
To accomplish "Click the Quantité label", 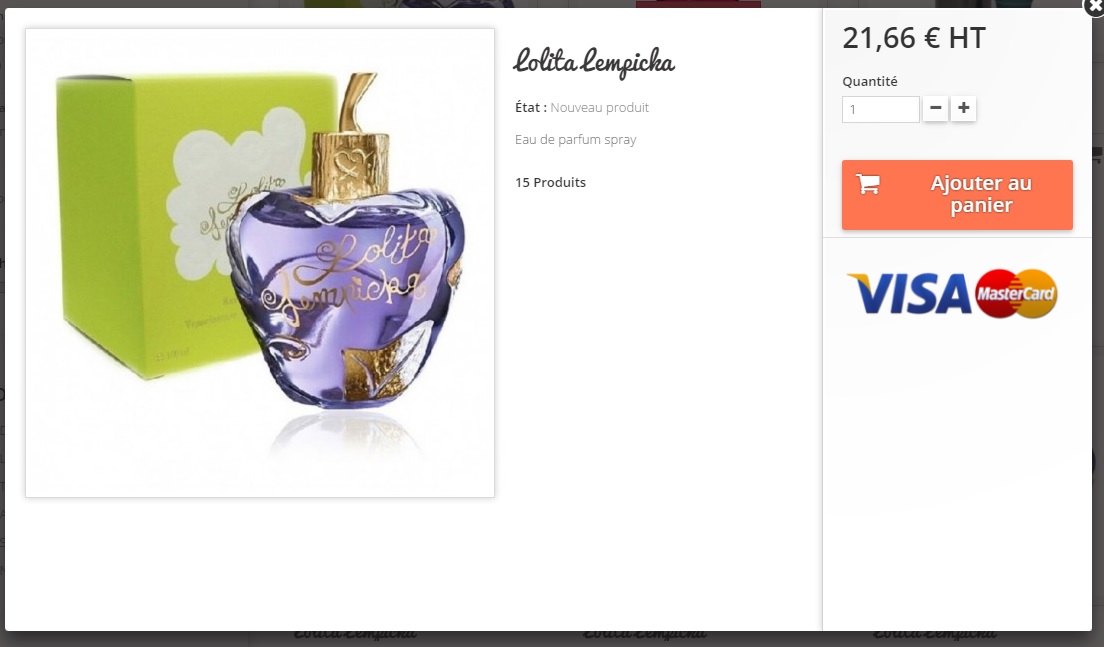I will coord(870,81).
